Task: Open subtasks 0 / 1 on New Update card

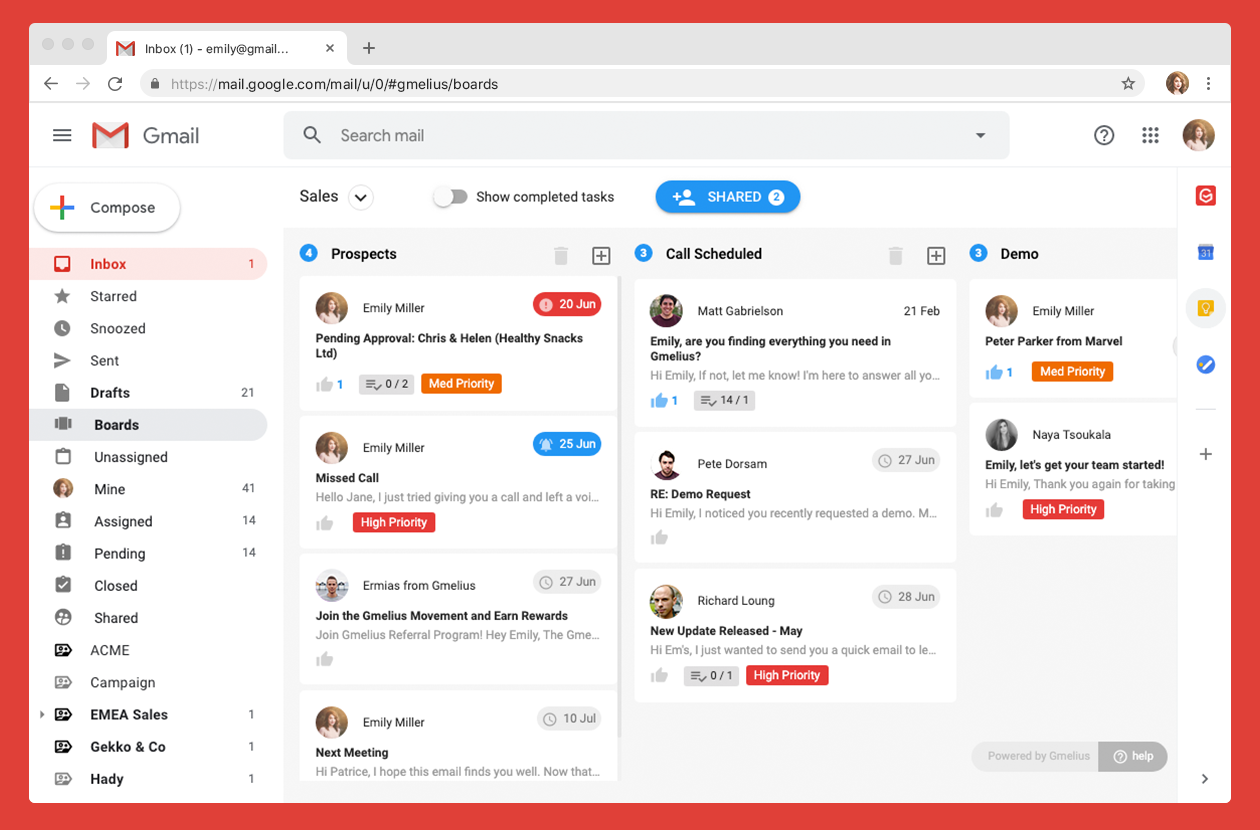Action: (x=711, y=676)
